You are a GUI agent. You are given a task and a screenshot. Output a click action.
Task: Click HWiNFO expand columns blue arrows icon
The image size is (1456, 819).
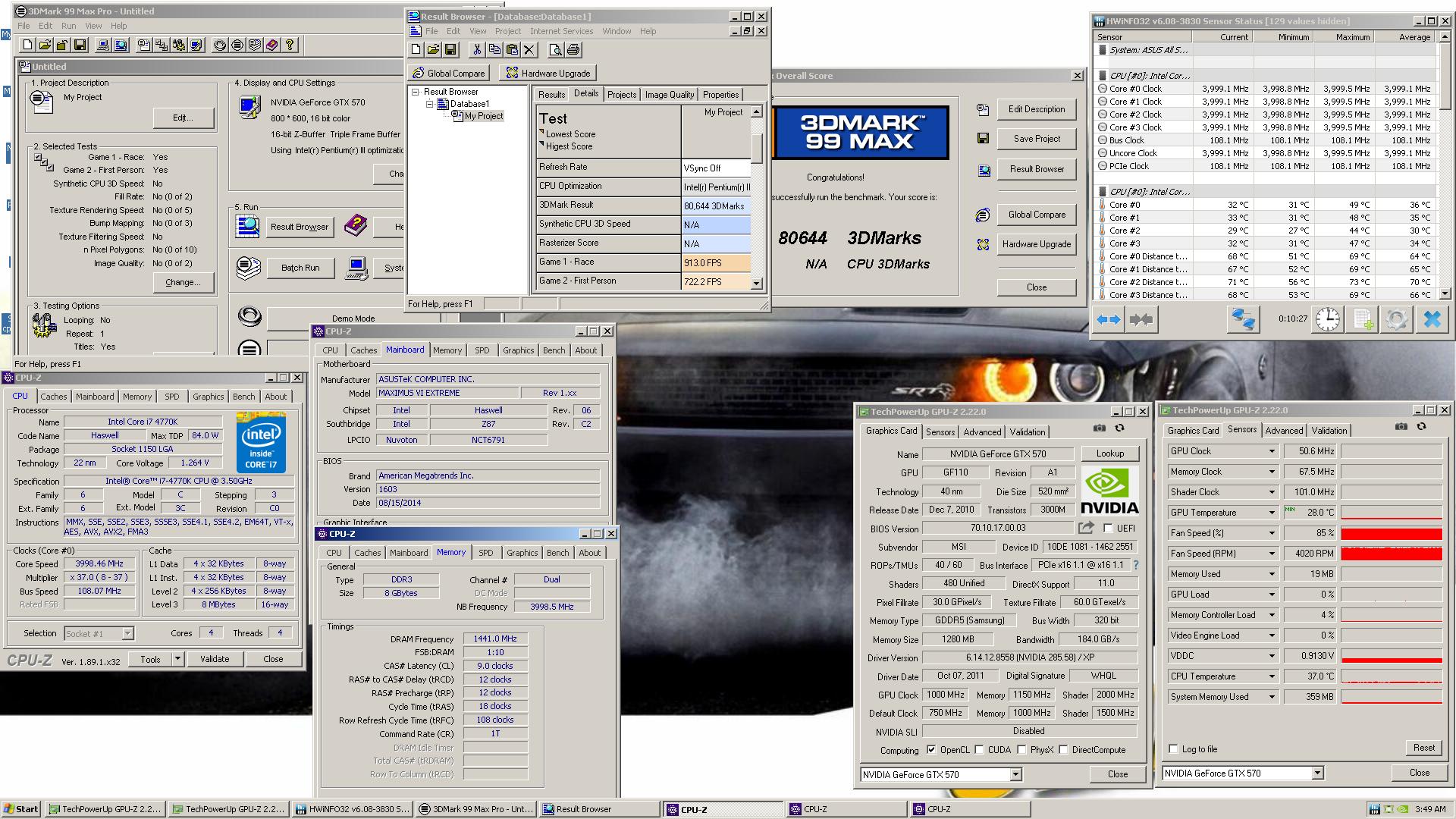pos(1109,319)
